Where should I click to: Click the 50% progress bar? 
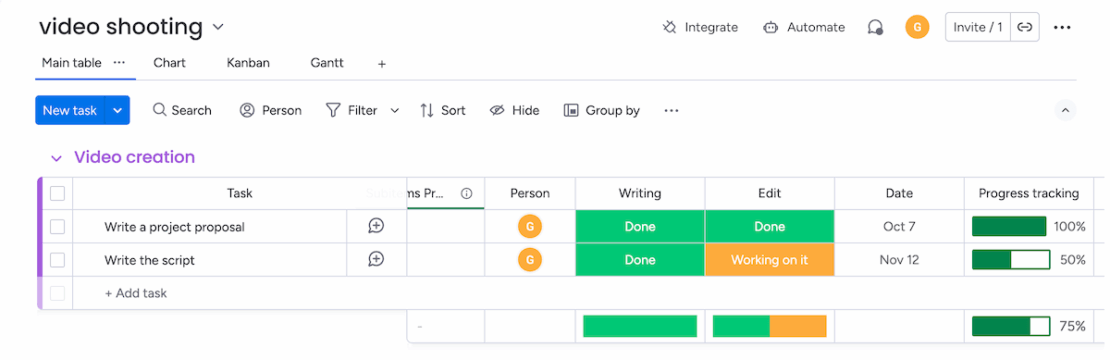pos(1010,260)
